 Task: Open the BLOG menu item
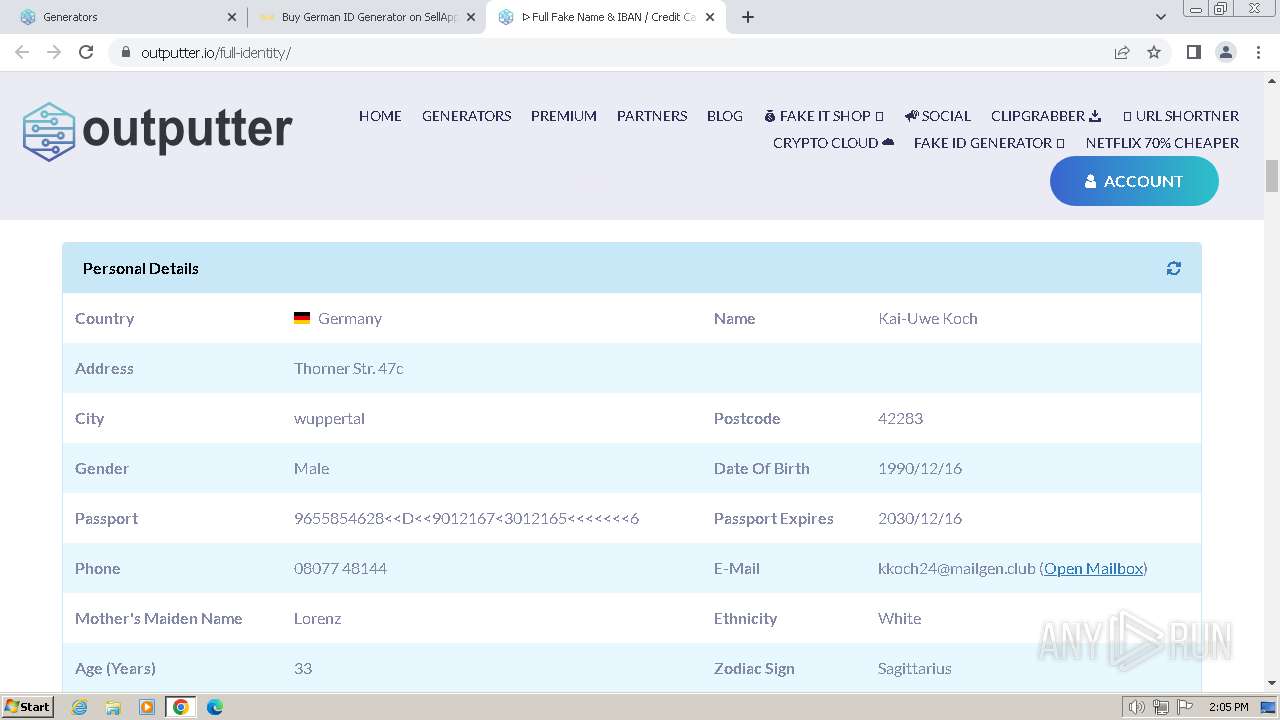tap(725, 116)
